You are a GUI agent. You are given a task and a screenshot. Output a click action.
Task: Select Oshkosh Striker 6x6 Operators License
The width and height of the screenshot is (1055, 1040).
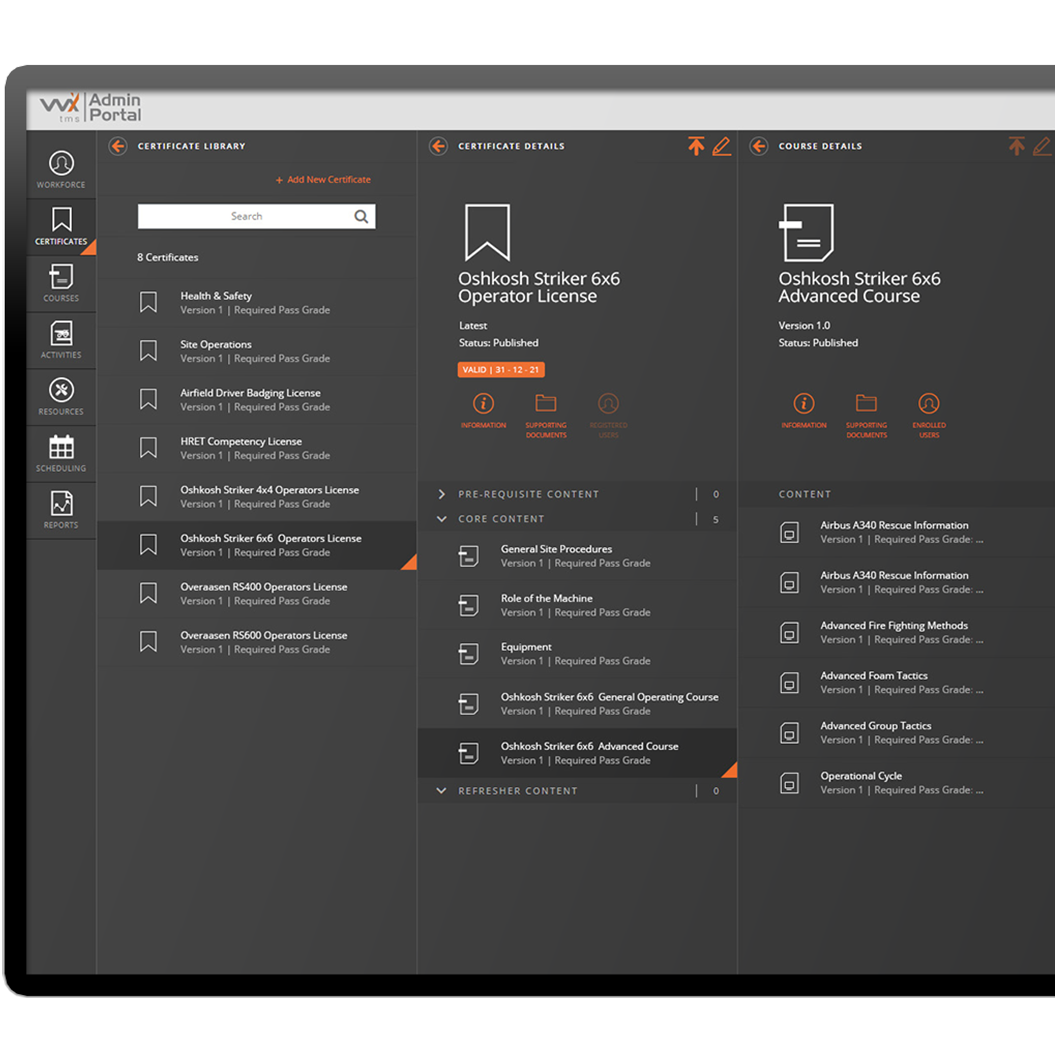(256, 545)
